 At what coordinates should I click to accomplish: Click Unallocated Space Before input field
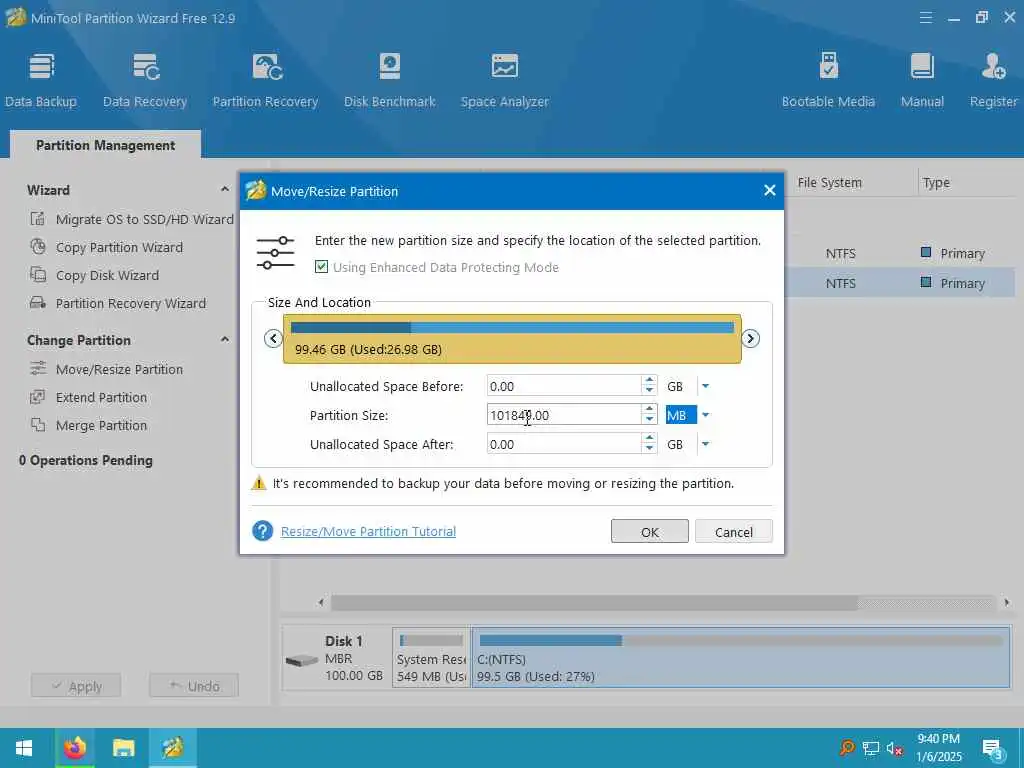[x=564, y=386]
